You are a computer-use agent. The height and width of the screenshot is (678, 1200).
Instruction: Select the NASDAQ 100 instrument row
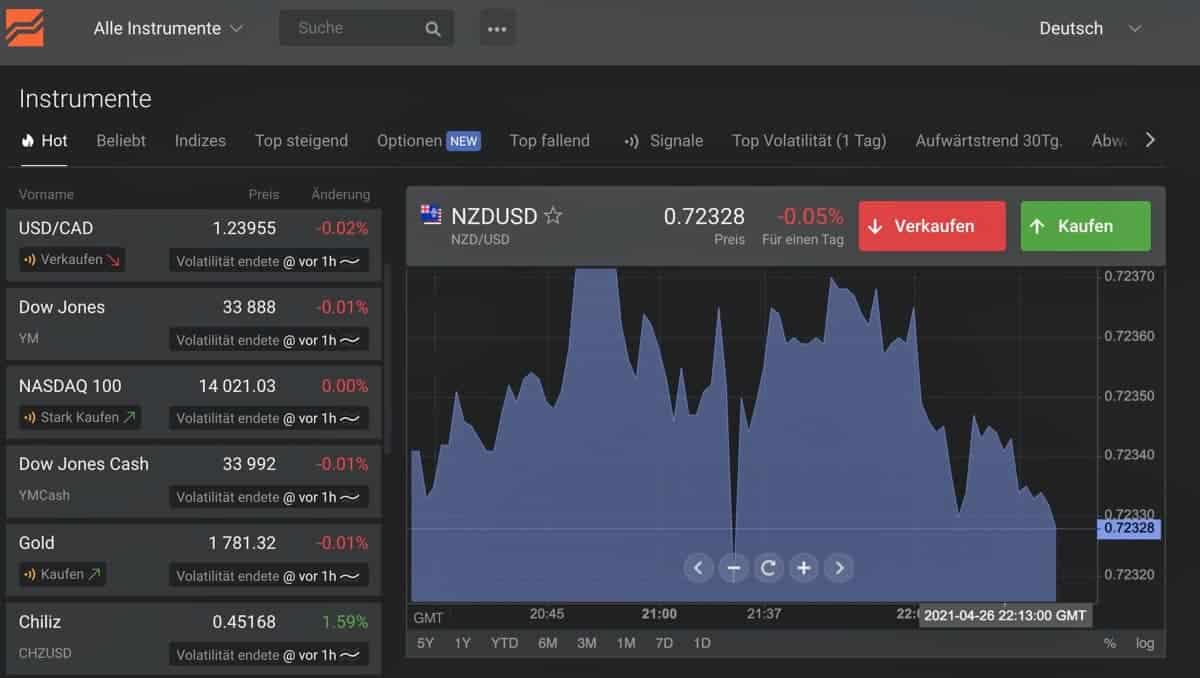click(194, 402)
